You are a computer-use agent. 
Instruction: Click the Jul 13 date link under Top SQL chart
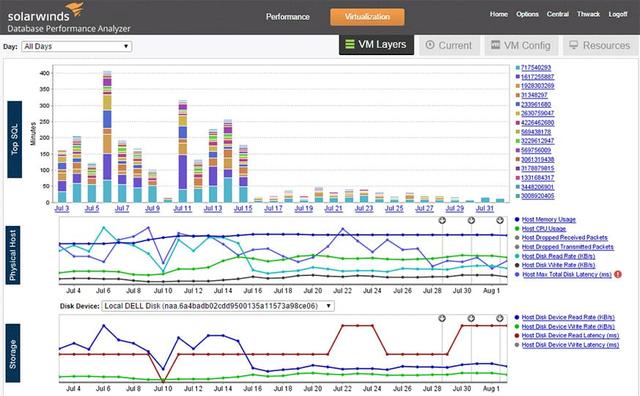[x=213, y=209]
